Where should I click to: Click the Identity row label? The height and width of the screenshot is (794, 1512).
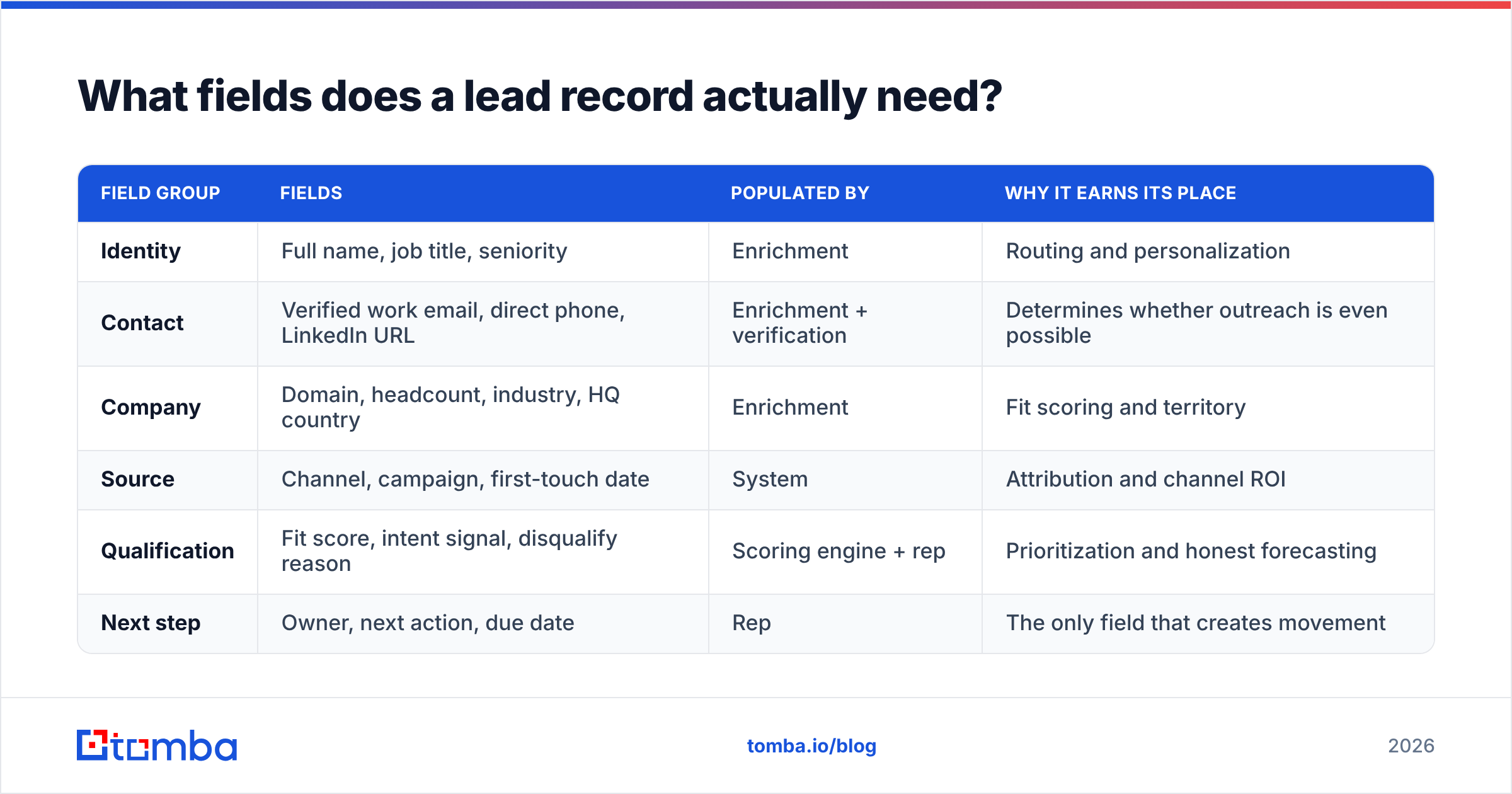click(x=141, y=251)
